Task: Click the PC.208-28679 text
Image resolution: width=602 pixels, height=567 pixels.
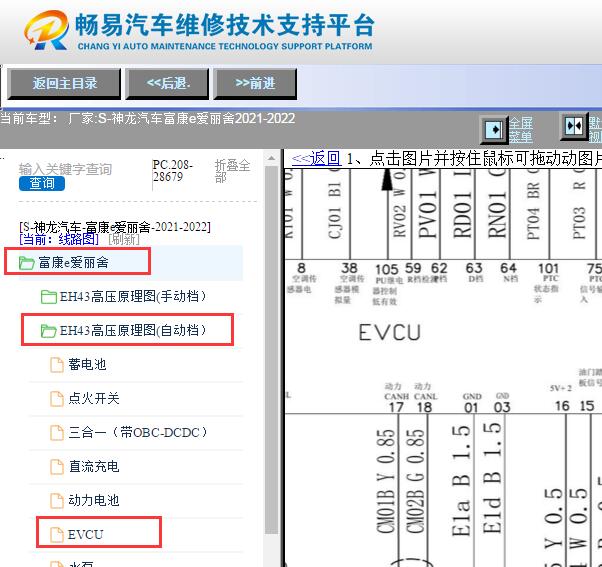Action: click(172, 170)
